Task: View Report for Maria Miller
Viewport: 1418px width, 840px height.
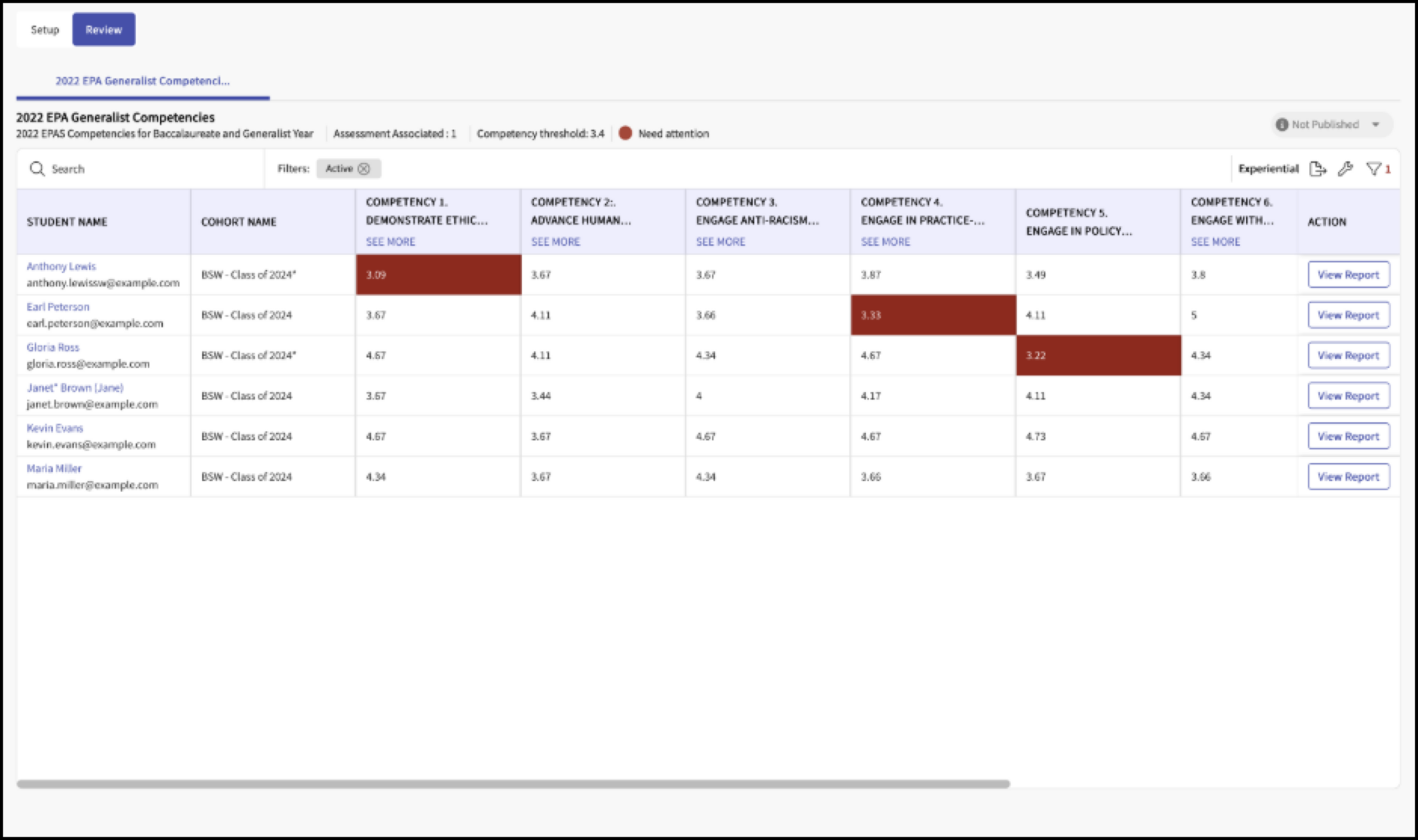Action: point(1349,477)
